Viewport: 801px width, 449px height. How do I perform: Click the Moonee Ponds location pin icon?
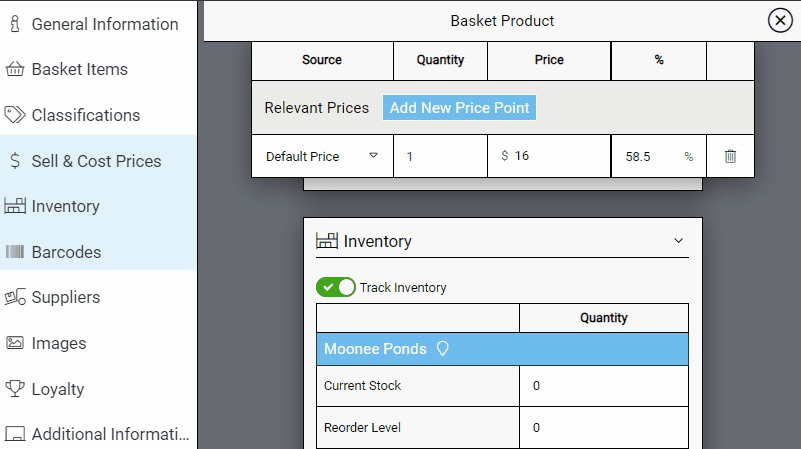(x=443, y=349)
